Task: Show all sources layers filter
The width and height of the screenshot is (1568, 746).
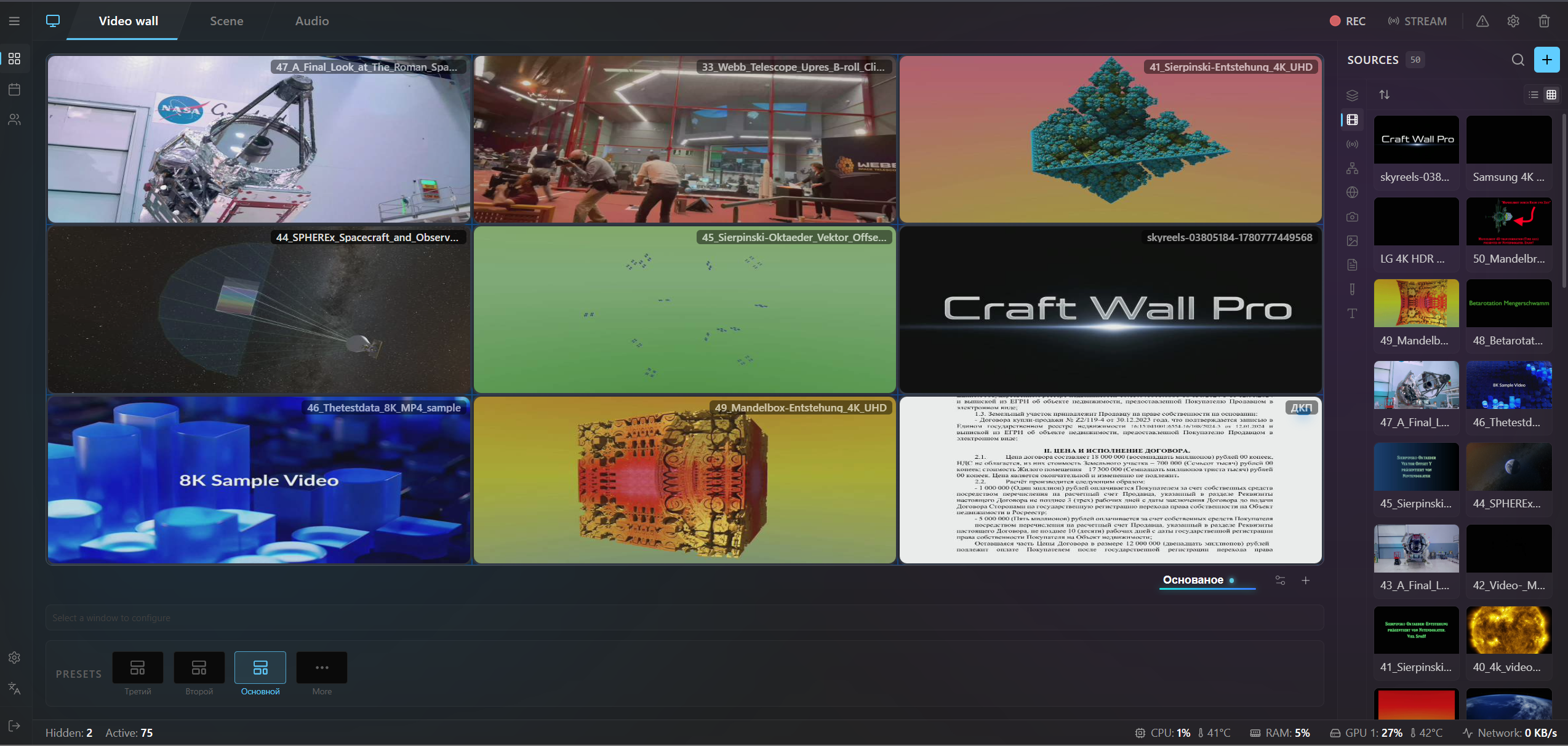Action: (x=1352, y=95)
